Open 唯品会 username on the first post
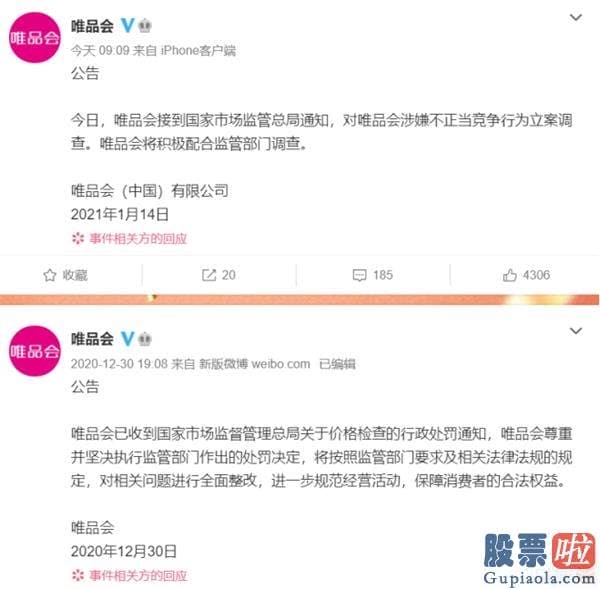Viewport: 600px width, 589px height. pos(92,26)
